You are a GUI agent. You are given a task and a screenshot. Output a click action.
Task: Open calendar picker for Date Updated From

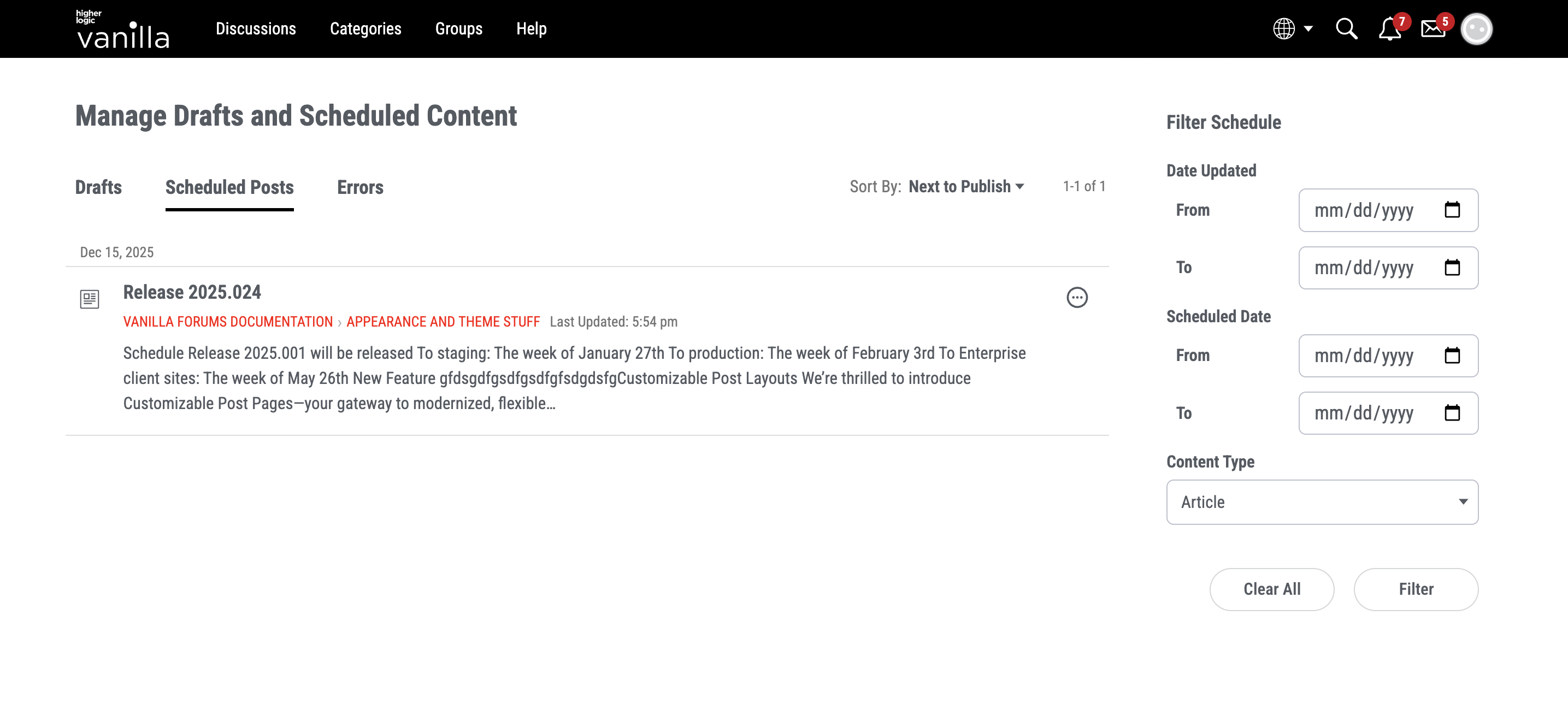click(1452, 210)
